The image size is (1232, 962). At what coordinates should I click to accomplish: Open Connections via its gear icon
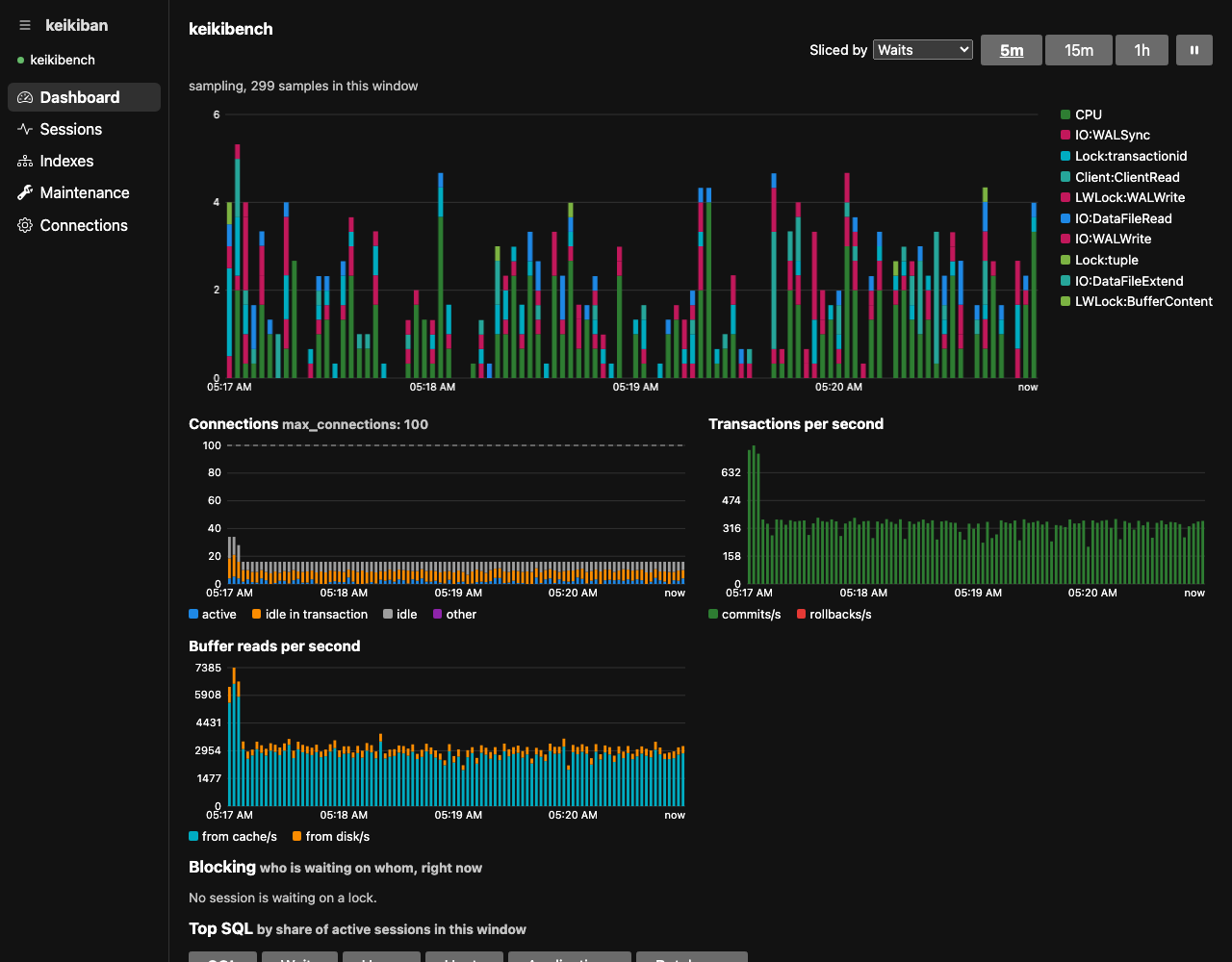coord(25,225)
